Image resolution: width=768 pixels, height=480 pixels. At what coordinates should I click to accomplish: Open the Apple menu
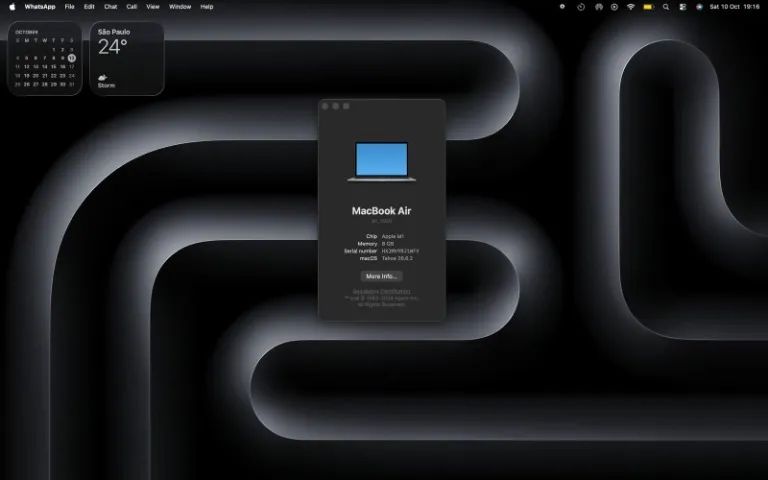(12, 7)
